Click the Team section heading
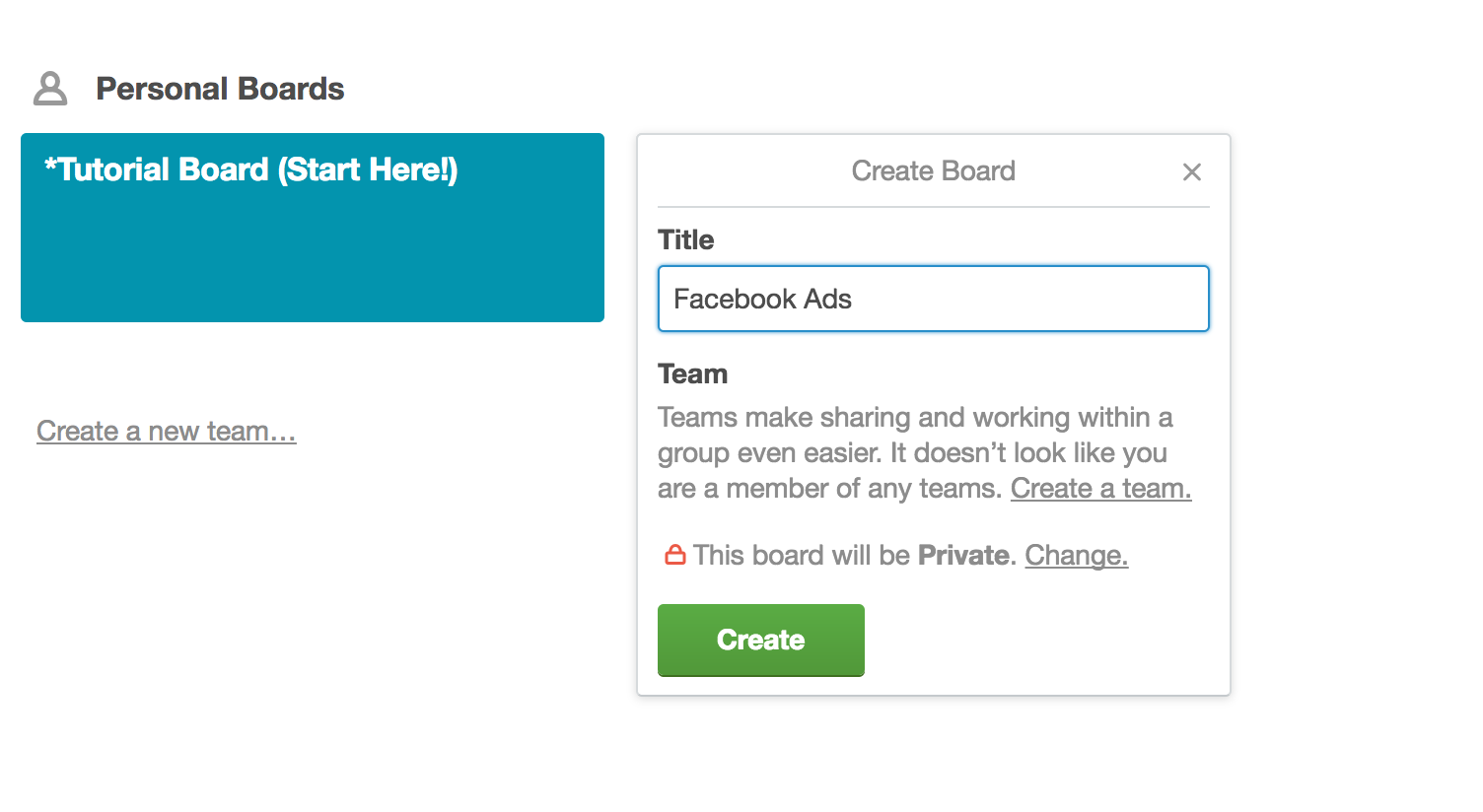This screenshot has width=1483, height=812. click(x=693, y=374)
